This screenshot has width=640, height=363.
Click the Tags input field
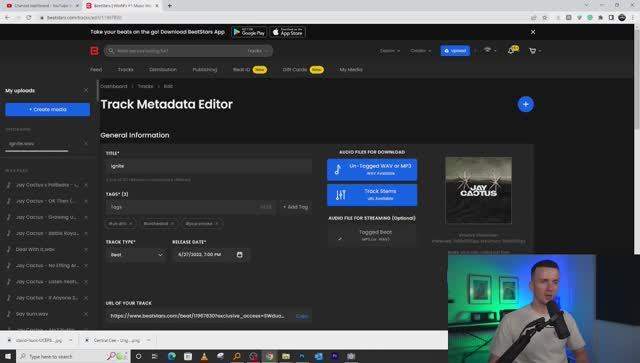[x=191, y=207]
